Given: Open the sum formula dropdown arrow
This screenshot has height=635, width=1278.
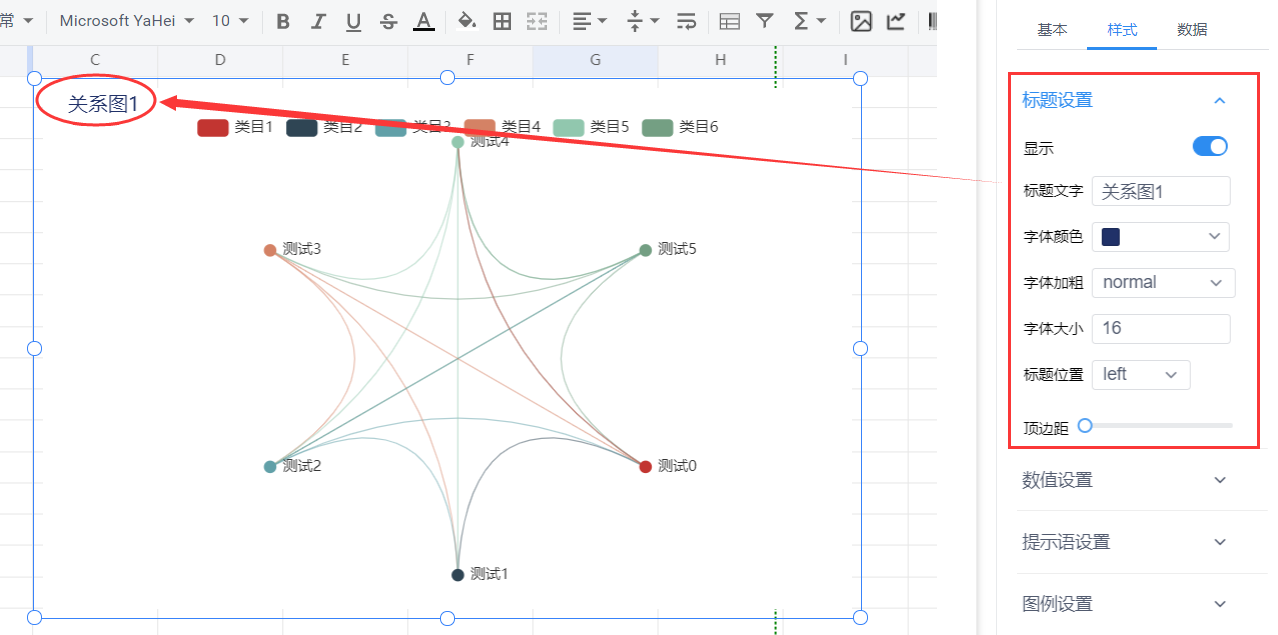Looking at the screenshot, I should [x=821, y=21].
